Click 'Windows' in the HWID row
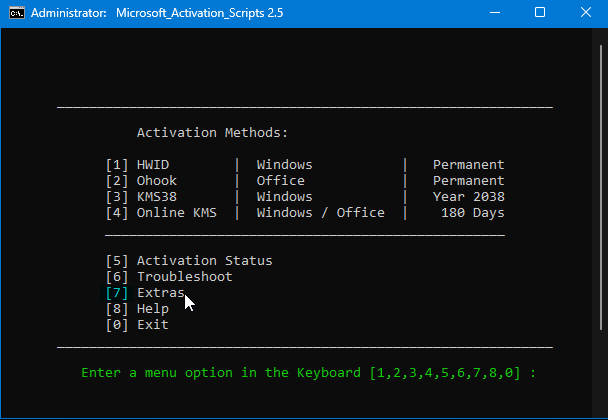 click(285, 165)
